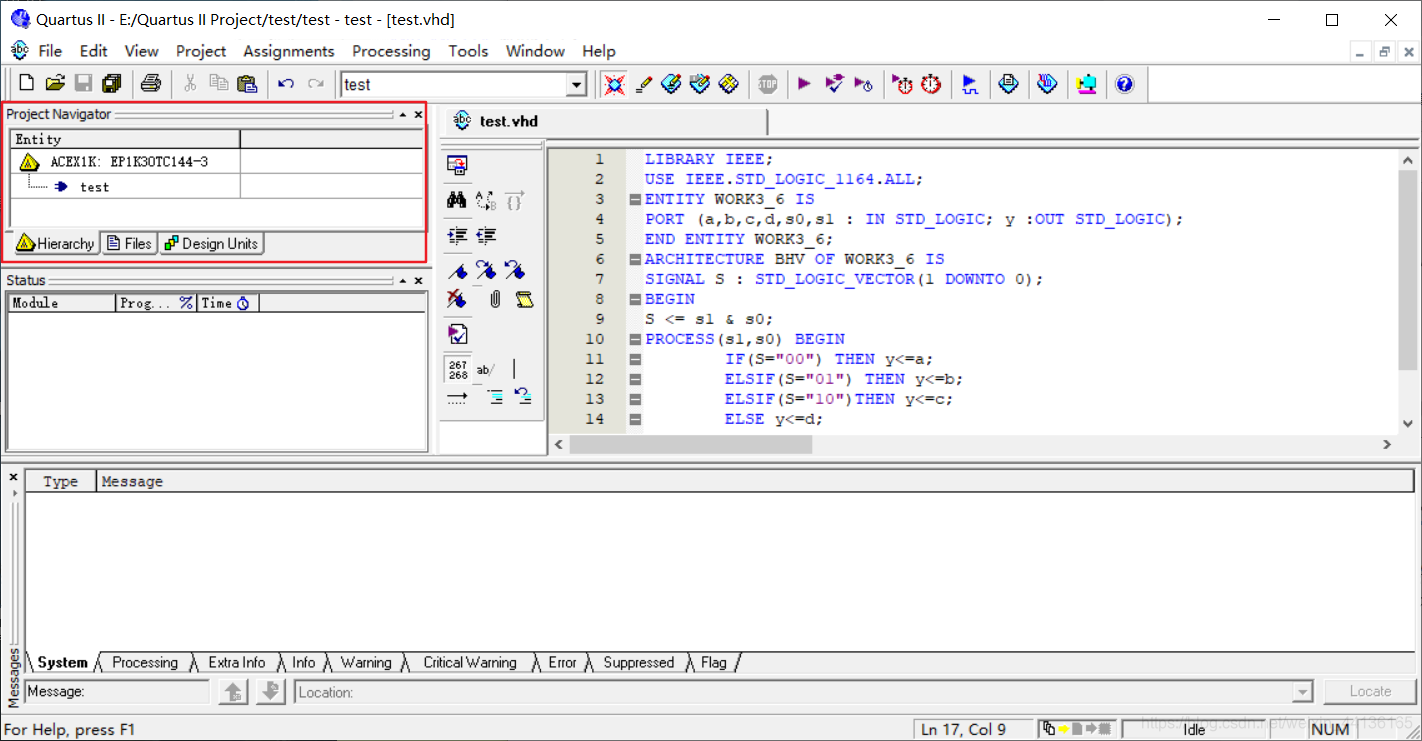
Task: Click the Save All toolbar icon
Action: (x=112, y=84)
